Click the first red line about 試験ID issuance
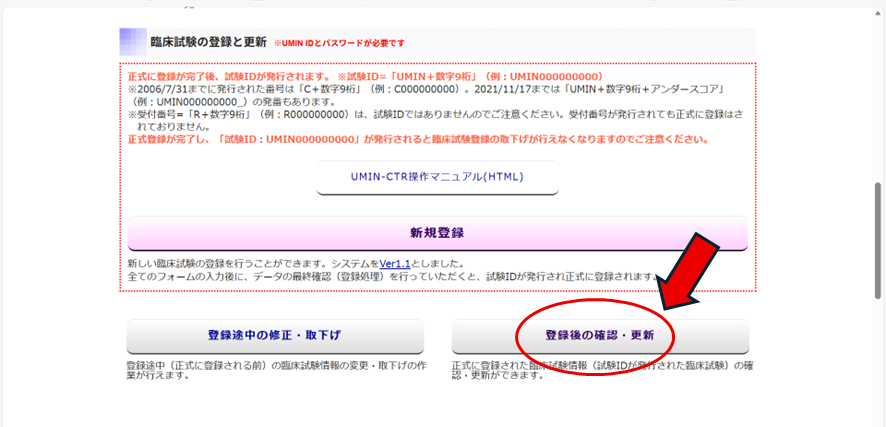The image size is (886, 427). (x=364, y=77)
